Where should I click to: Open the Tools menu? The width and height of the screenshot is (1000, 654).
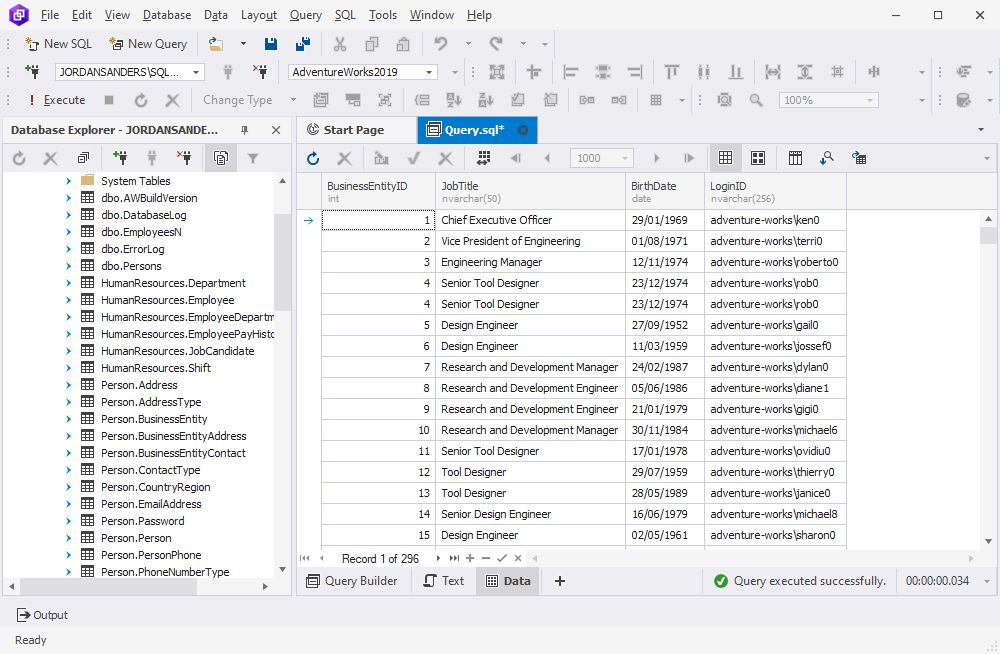point(383,15)
